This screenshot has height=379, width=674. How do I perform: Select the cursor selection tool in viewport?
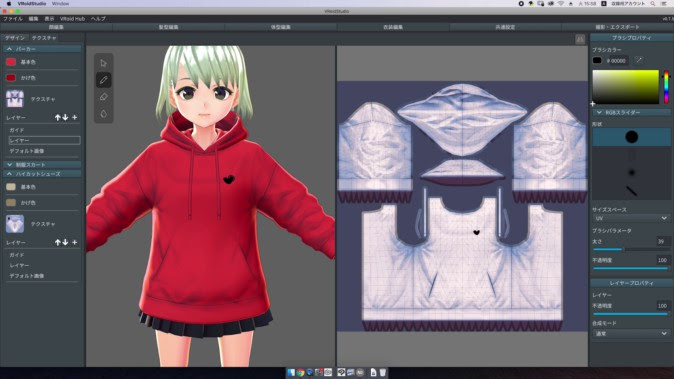coord(104,63)
